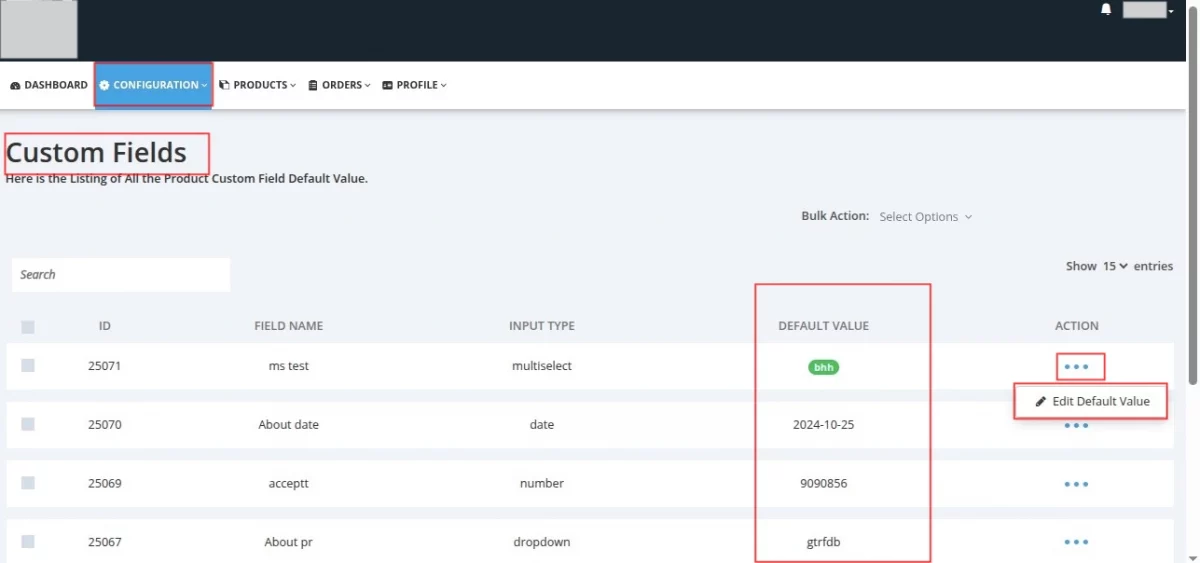1200x563 pixels.
Task: Click the multiselect input type cell
Action: pyautogui.click(x=542, y=366)
